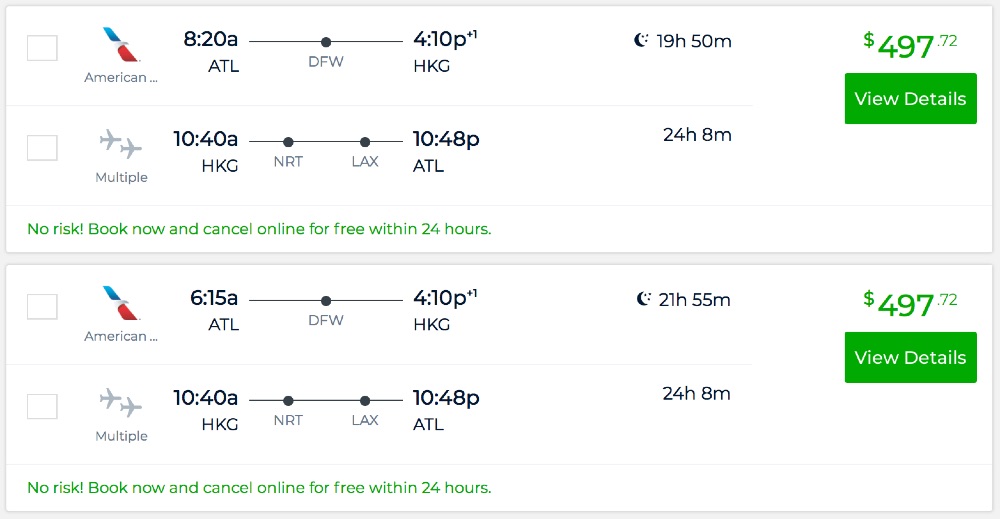Open View Details for the 8:20a itinerary
The image size is (1000, 519).
pyautogui.click(x=910, y=99)
